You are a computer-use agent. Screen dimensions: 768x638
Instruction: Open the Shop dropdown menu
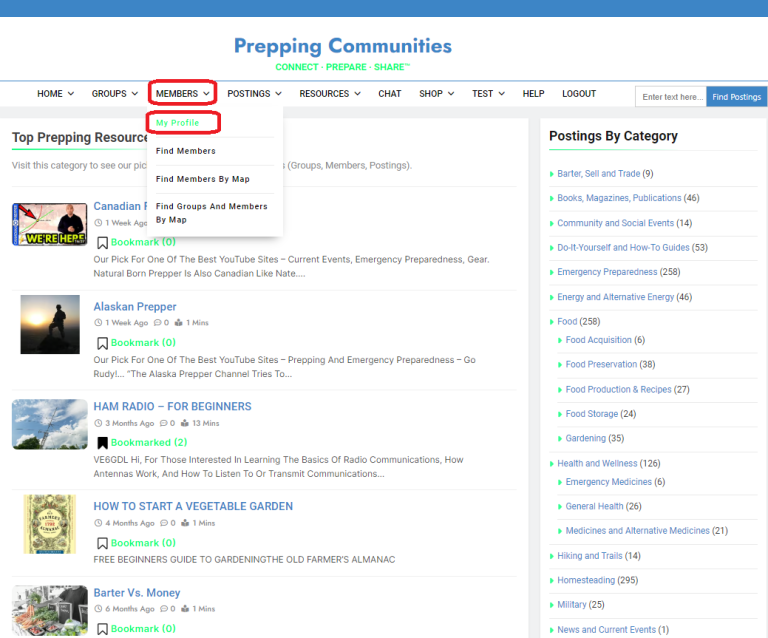pos(436,94)
